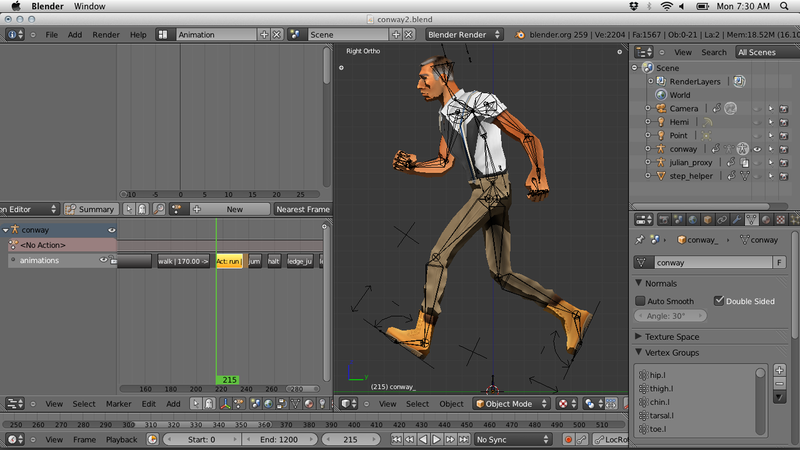Toggle selectability arrow for Hemi in outliner
The image size is (800, 450).
coord(771,122)
